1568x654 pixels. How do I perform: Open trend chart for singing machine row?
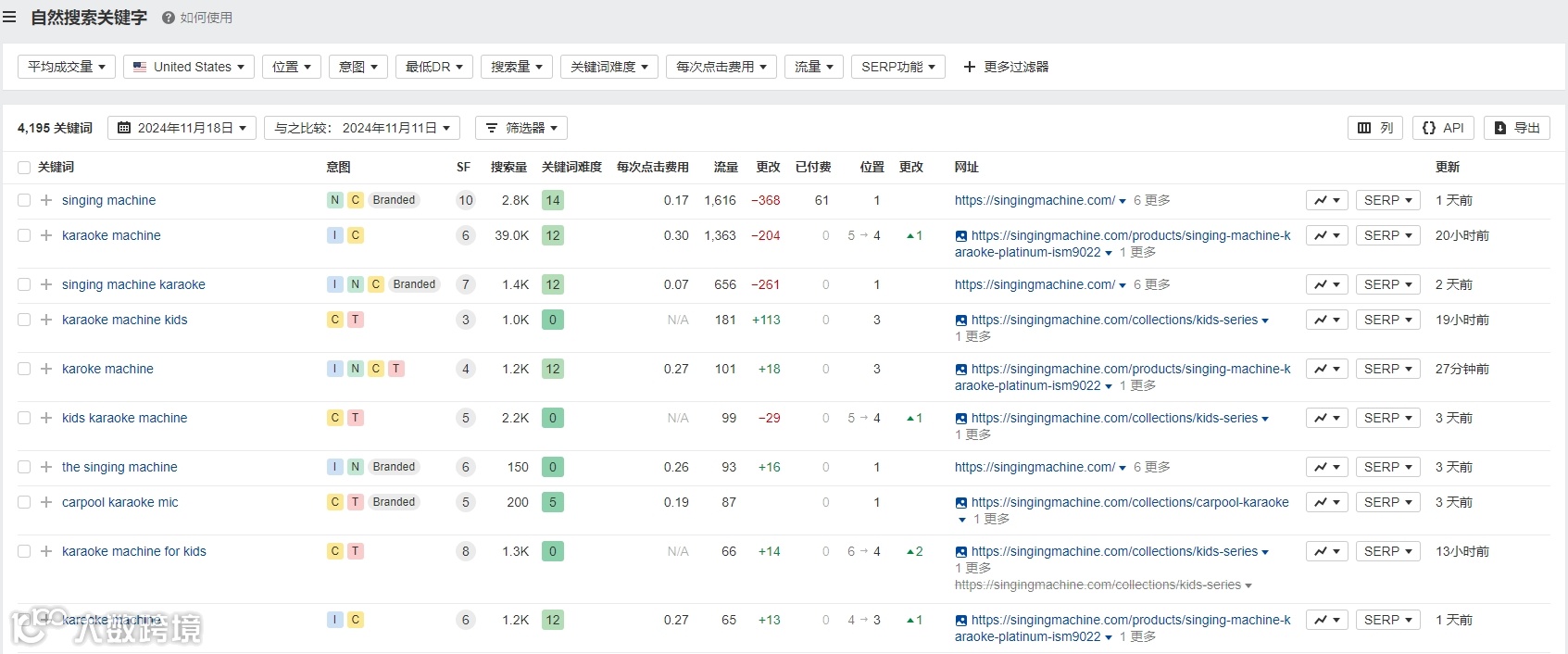point(1326,200)
